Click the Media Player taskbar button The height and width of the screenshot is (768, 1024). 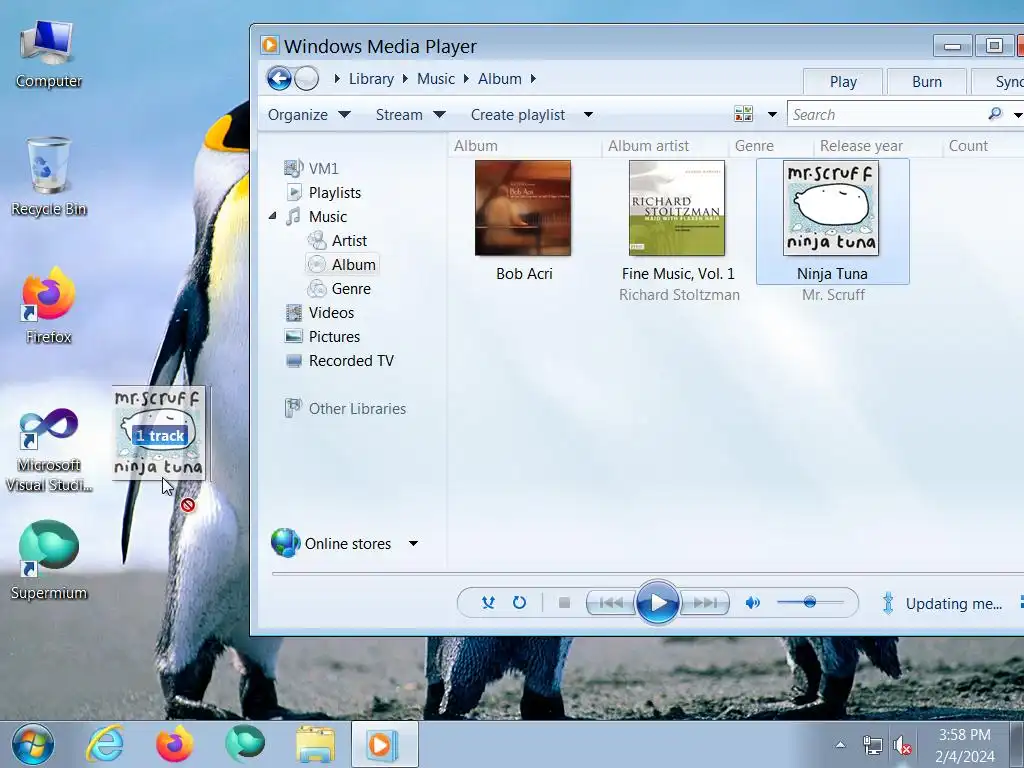tap(384, 744)
